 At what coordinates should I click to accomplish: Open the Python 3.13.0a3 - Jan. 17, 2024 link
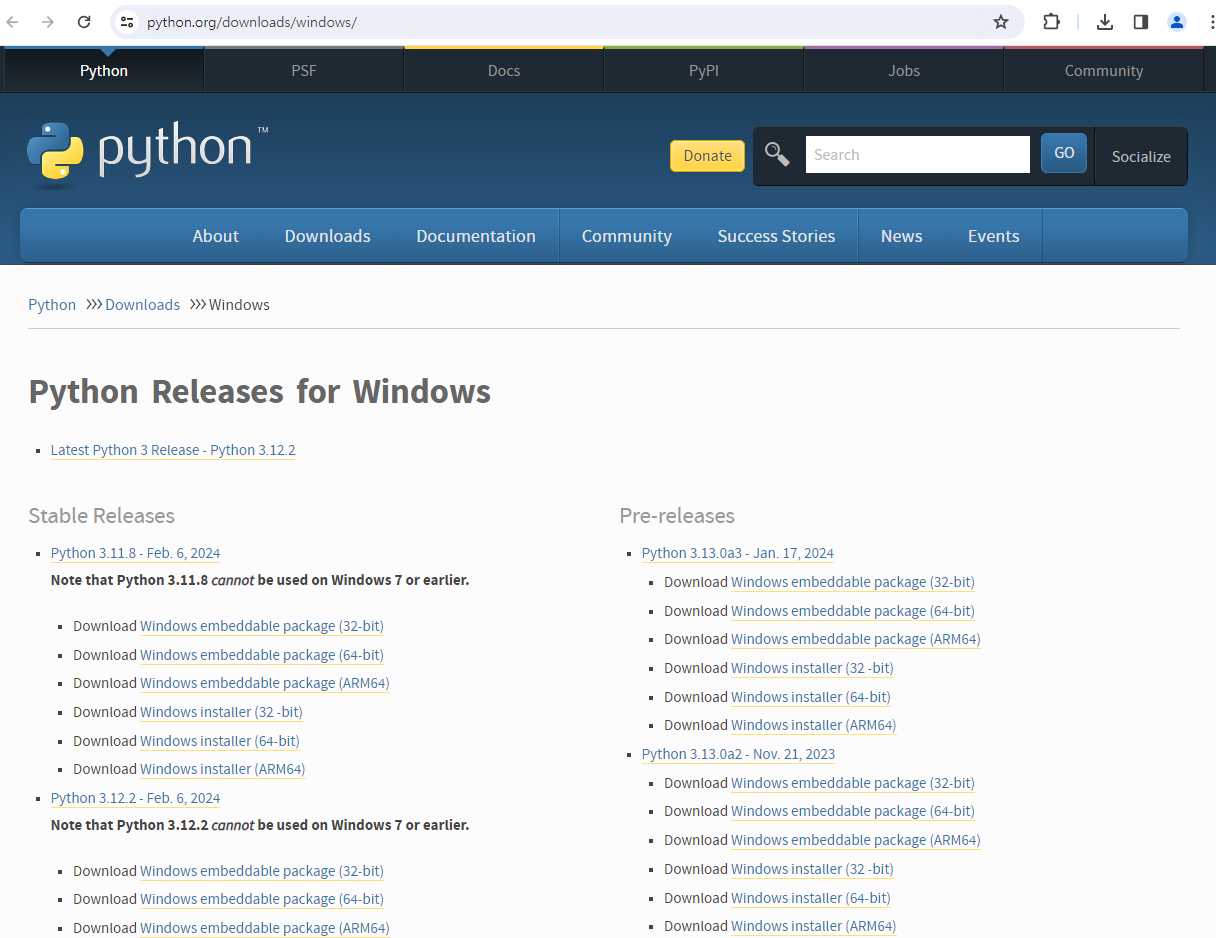pyautogui.click(x=738, y=553)
